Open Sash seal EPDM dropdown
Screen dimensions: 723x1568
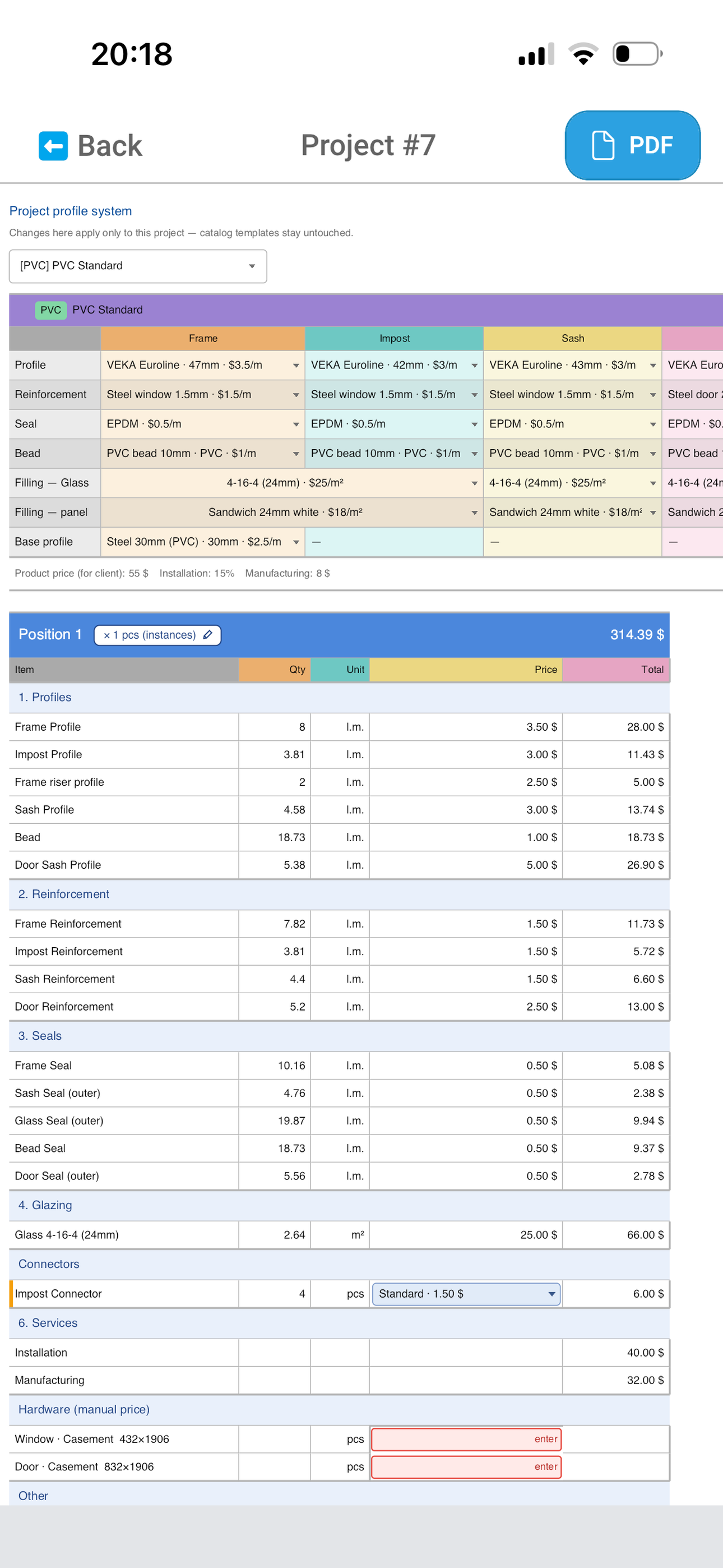point(573,425)
